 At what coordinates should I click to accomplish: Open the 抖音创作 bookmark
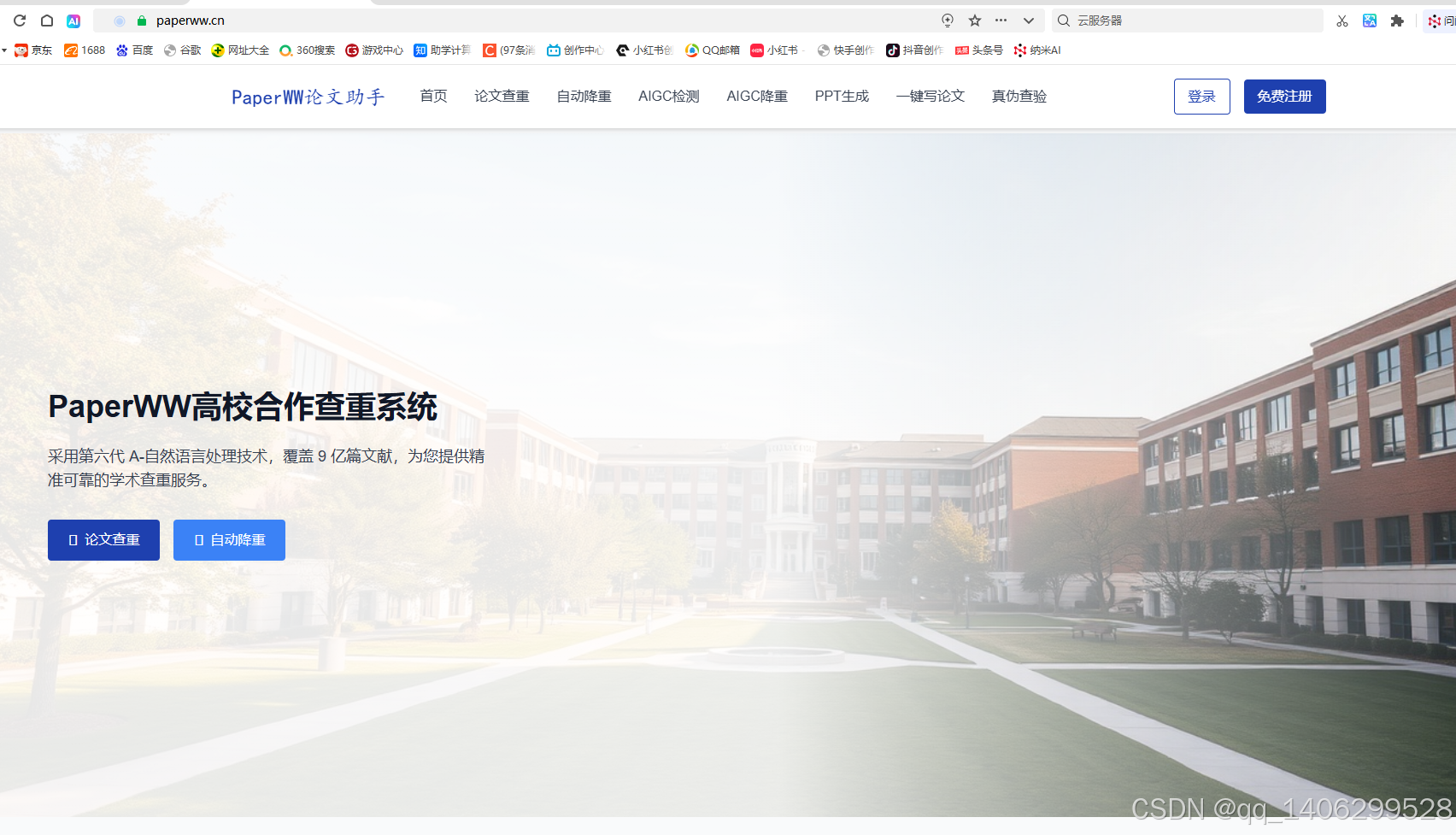[x=915, y=50]
